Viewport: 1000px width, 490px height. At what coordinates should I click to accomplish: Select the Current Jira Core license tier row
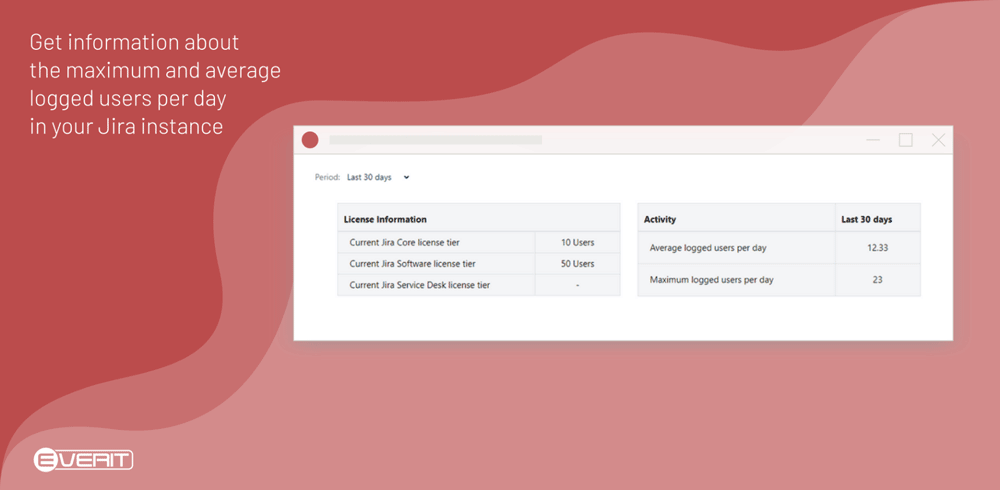(x=479, y=242)
